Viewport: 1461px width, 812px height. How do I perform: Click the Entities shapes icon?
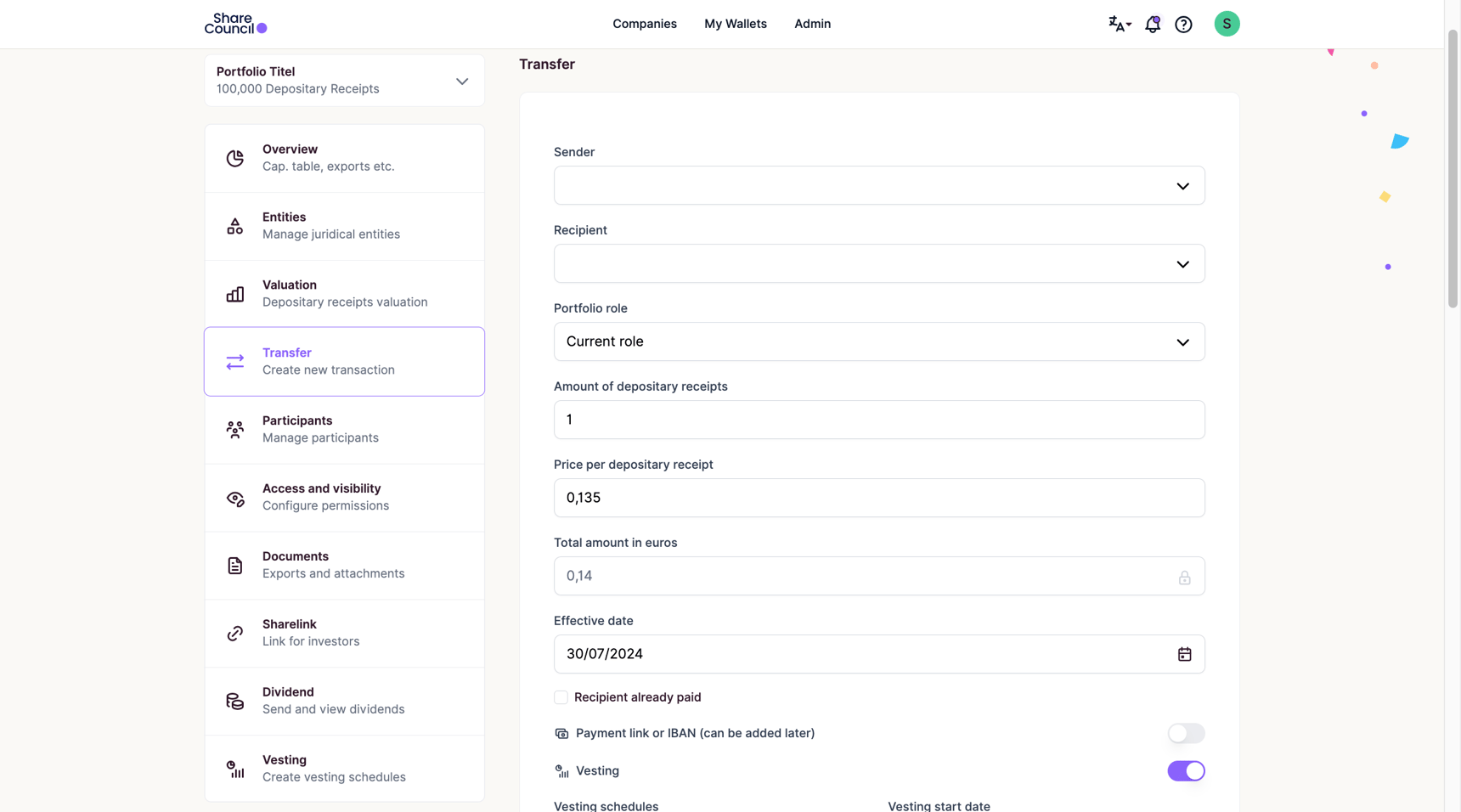pyautogui.click(x=235, y=226)
